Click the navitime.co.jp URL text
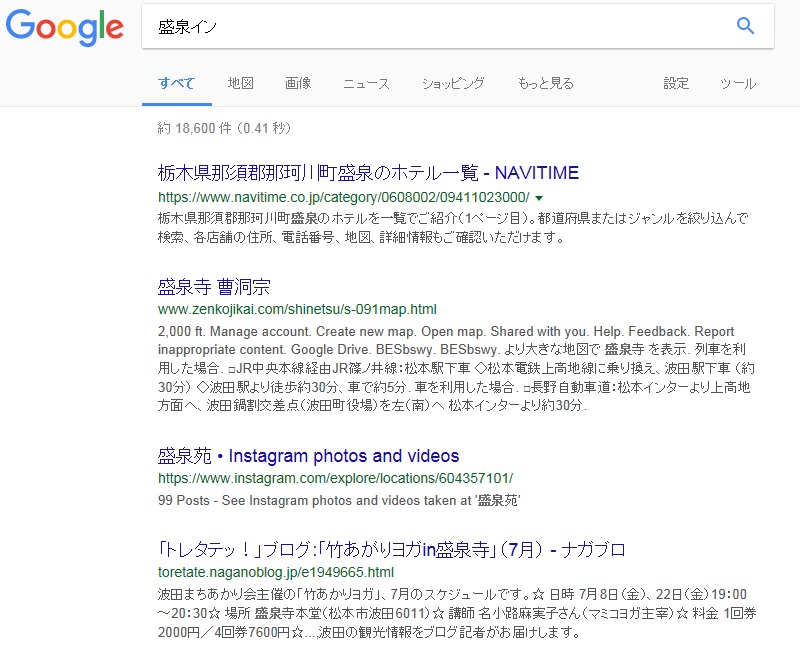Screen dimensions: 800x649 point(344,197)
